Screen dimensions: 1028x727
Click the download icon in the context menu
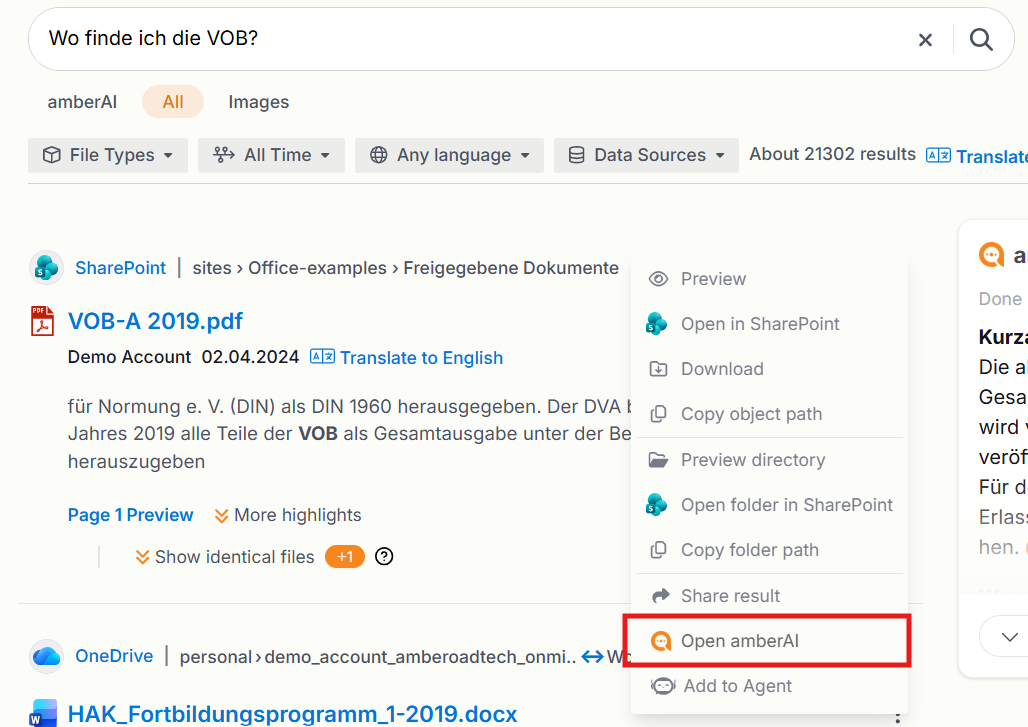pyautogui.click(x=658, y=369)
